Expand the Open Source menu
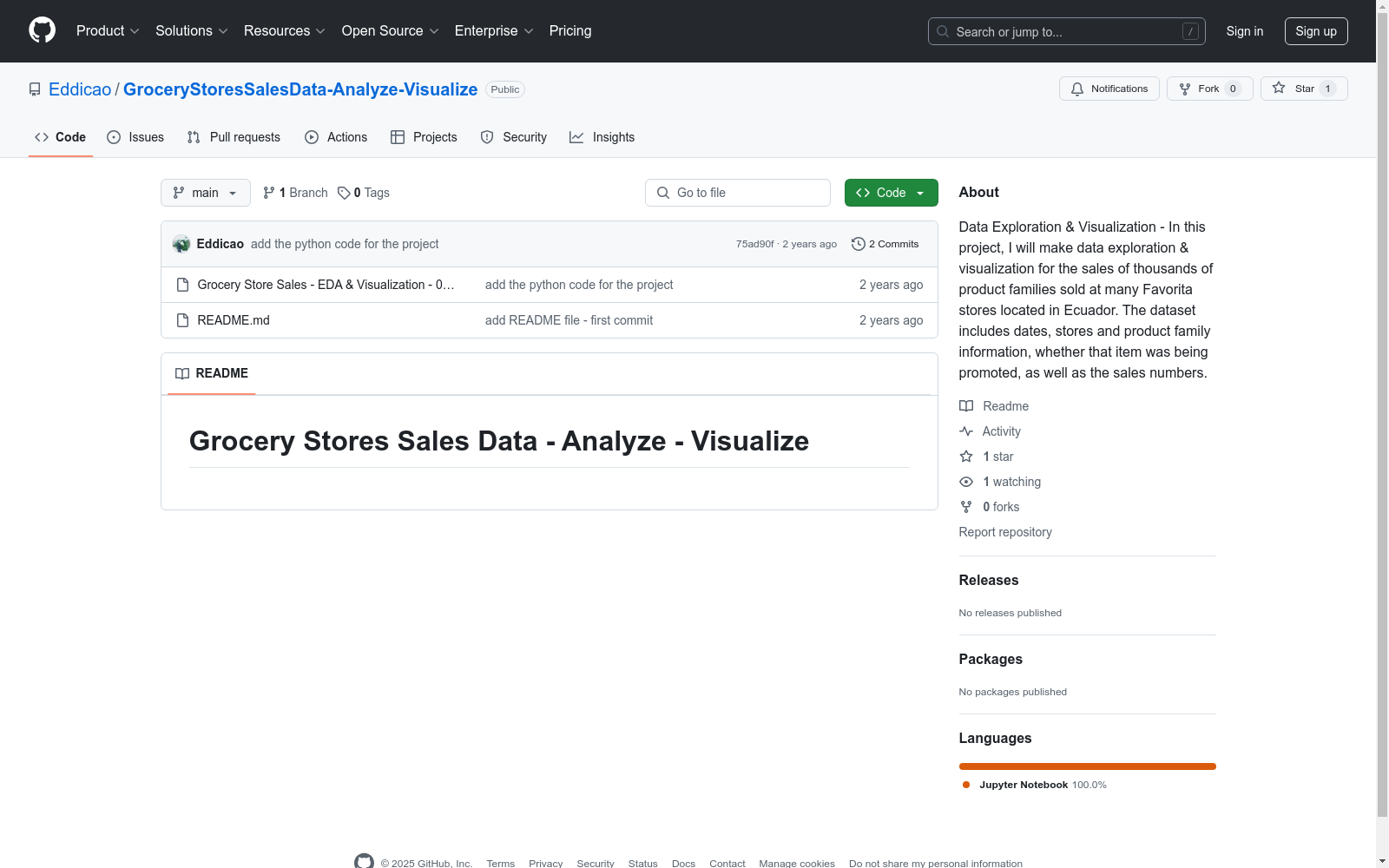 click(391, 31)
